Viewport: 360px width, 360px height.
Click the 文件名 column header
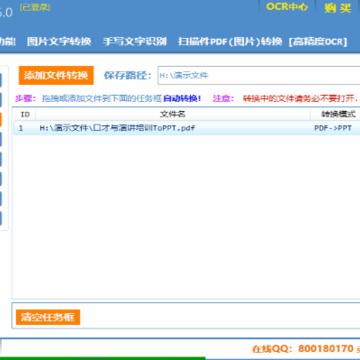173,114
